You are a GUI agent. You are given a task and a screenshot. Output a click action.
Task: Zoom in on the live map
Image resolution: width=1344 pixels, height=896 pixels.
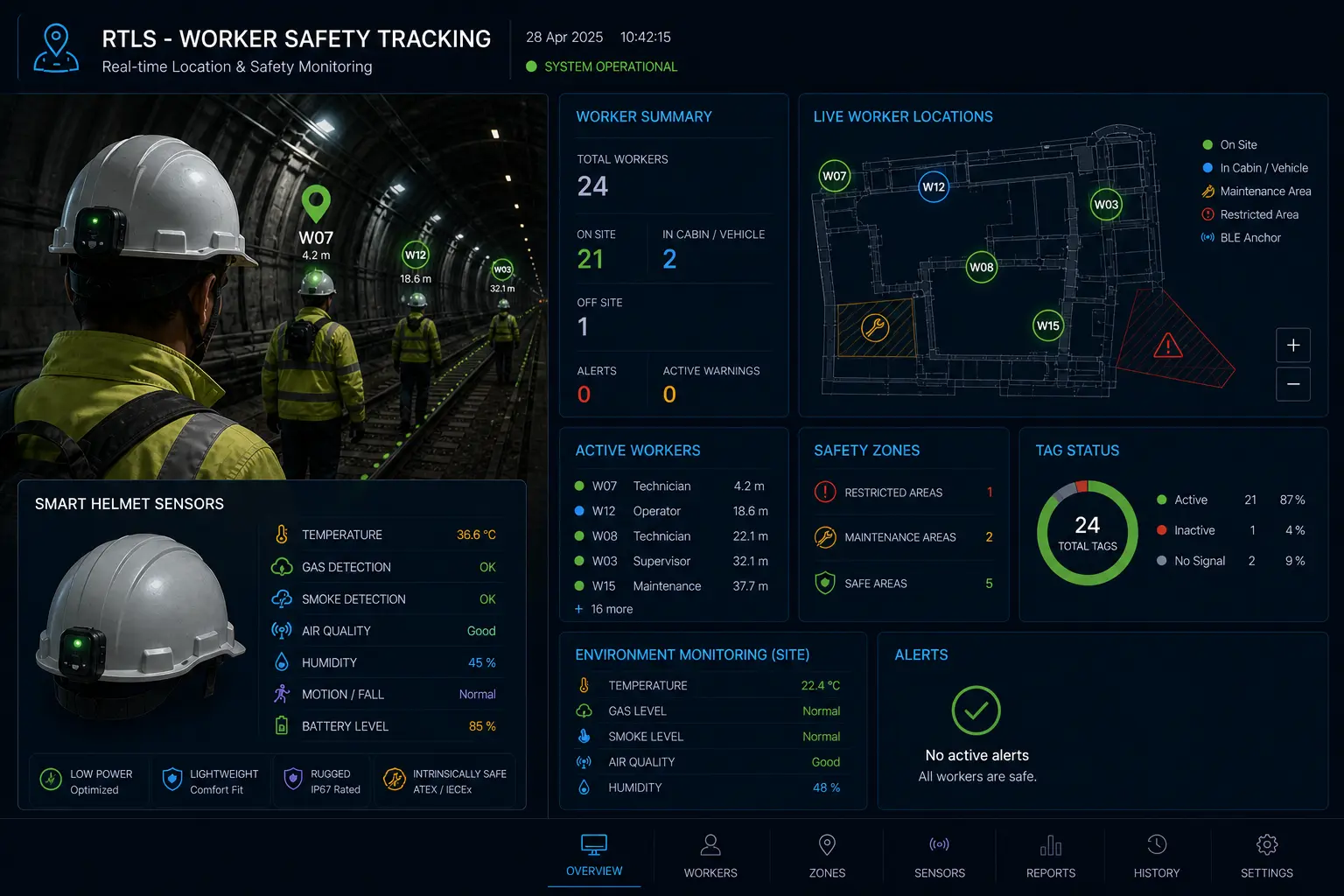click(x=1293, y=346)
